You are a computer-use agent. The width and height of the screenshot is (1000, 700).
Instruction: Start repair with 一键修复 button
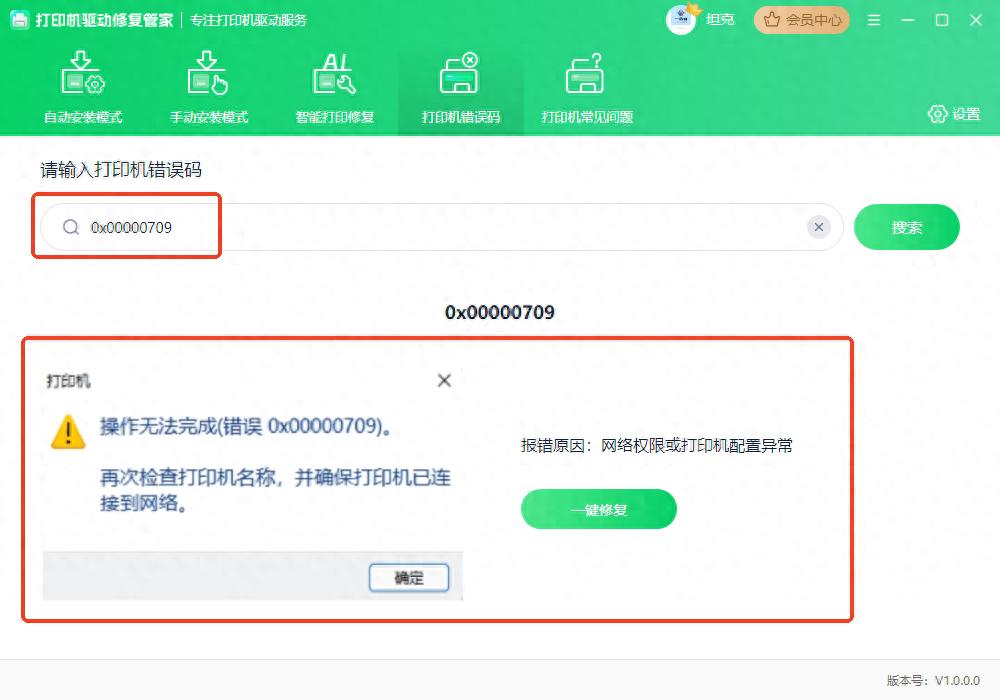tap(598, 509)
